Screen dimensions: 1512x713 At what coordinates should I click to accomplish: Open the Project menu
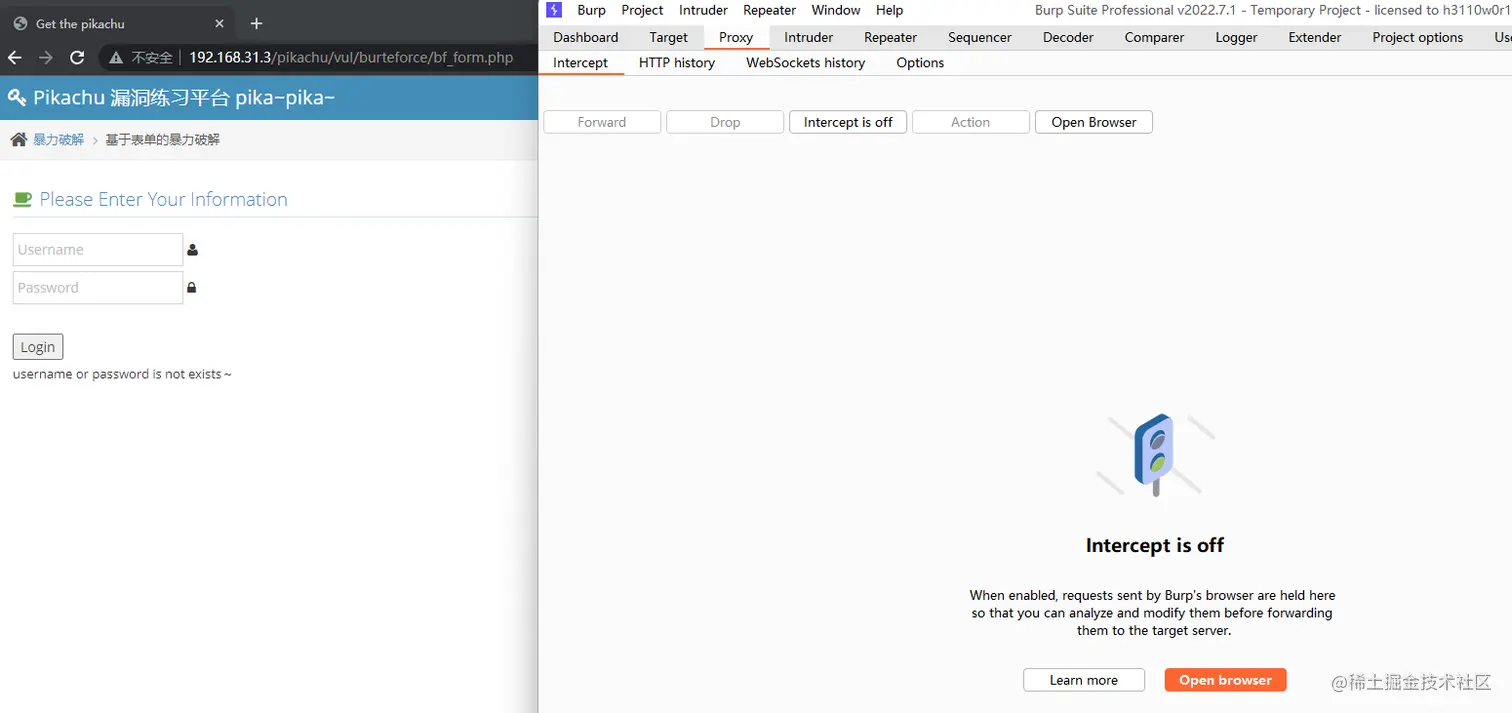tap(642, 10)
